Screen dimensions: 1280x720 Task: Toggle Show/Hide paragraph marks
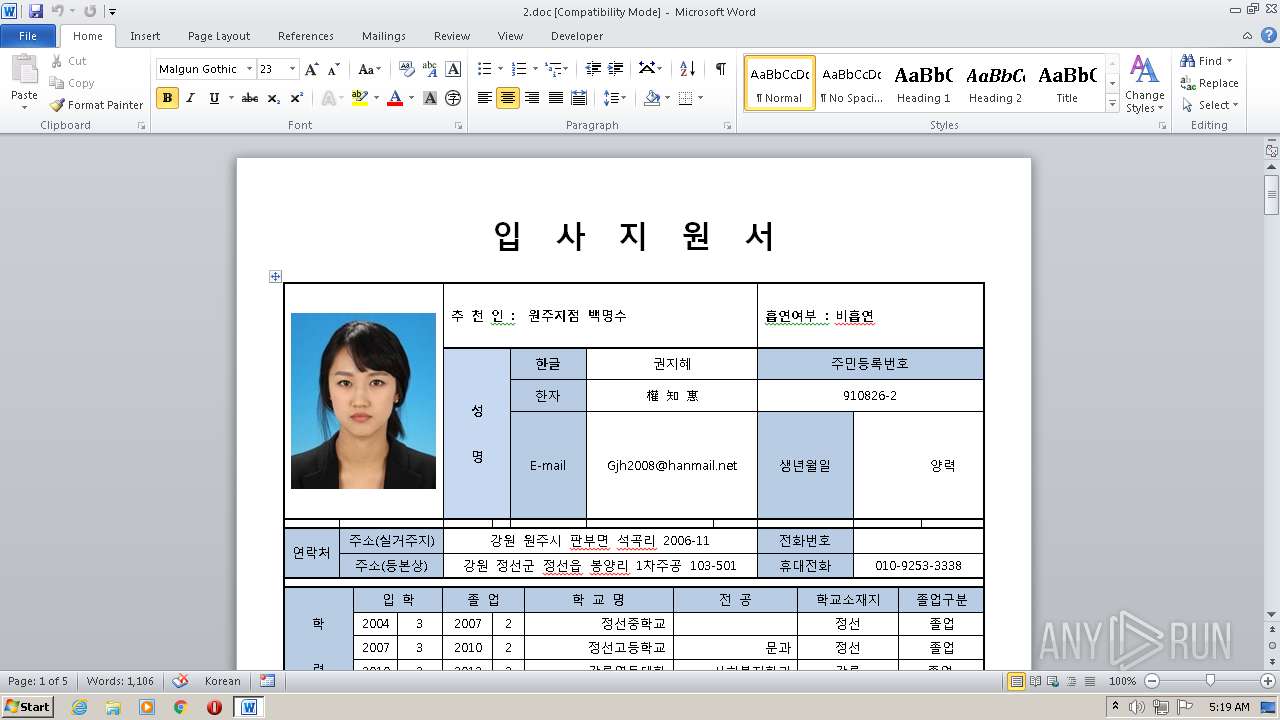tap(720, 69)
